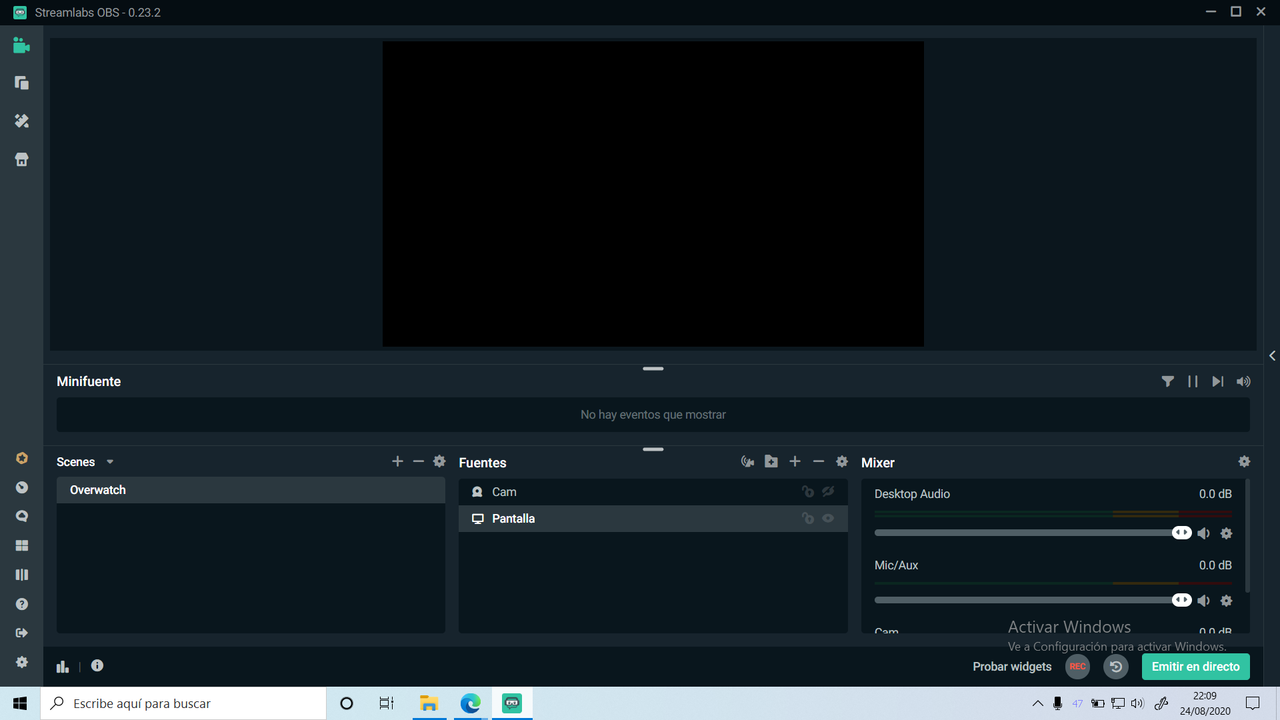Open the Windows Start menu

(x=20, y=703)
